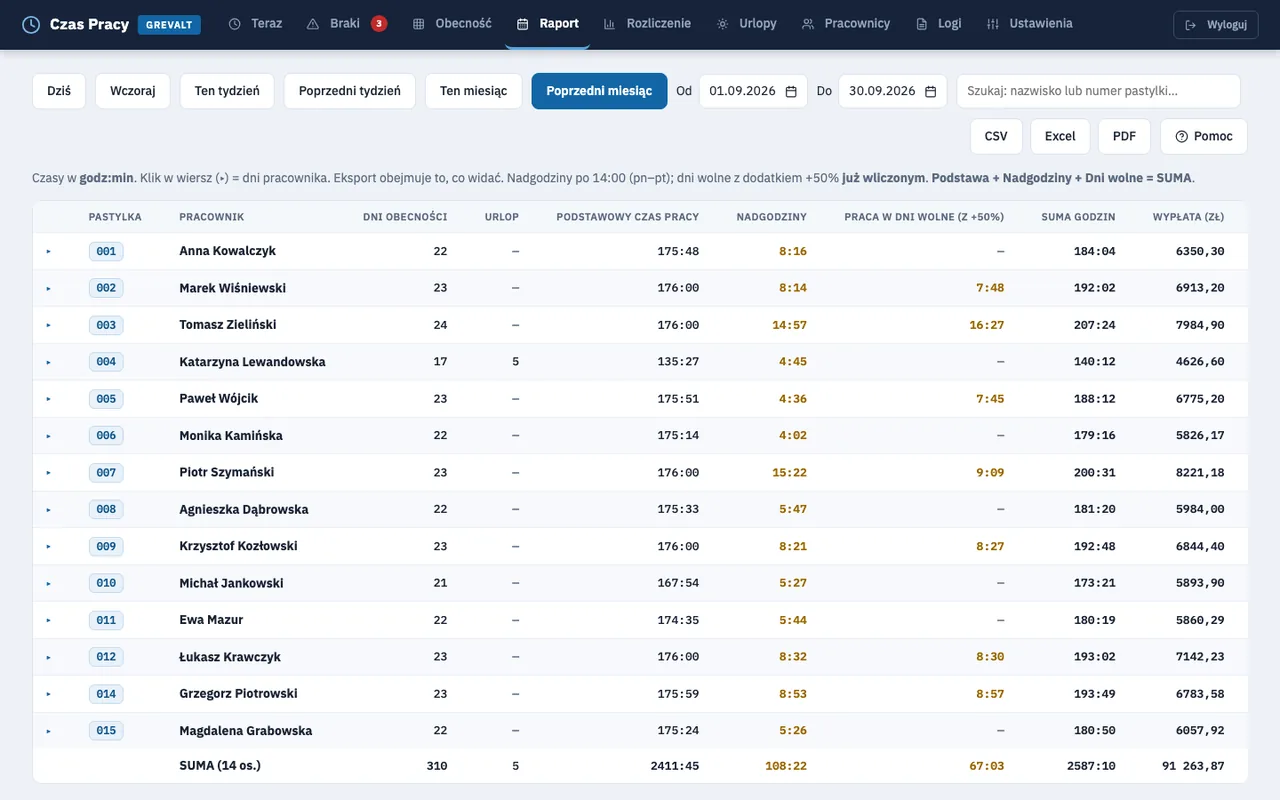The image size is (1280, 800).
Task: Export report as PDF
Action: click(1124, 137)
